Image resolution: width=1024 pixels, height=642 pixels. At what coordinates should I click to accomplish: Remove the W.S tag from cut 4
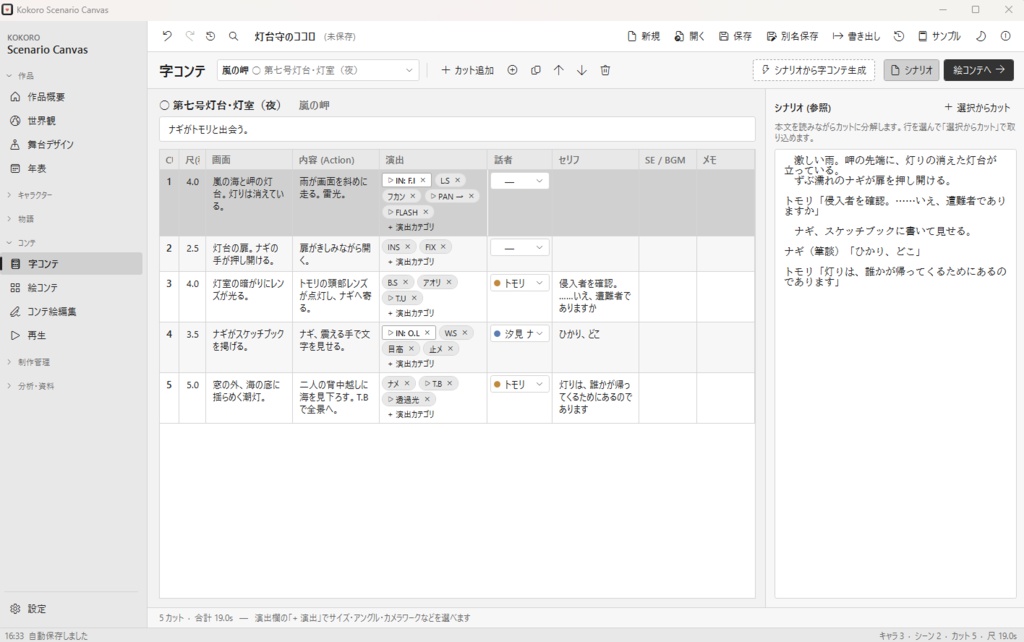[x=465, y=333]
